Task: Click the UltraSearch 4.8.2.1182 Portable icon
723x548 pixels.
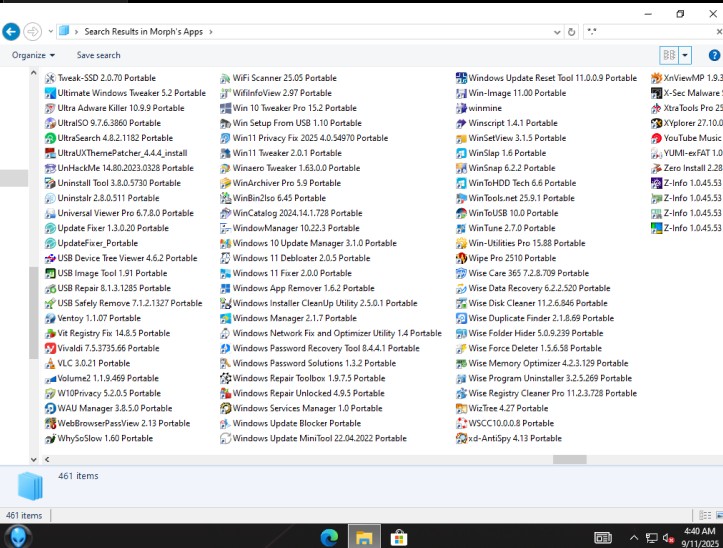Action: pyautogui.click(x=50, y=138)
